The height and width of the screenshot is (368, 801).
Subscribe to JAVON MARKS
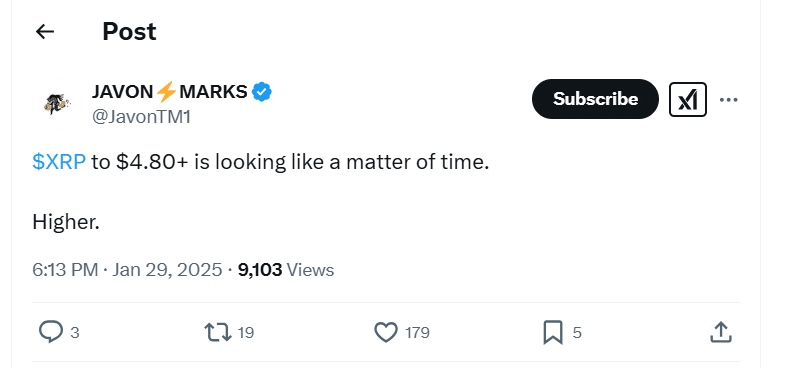pos(595,99)
